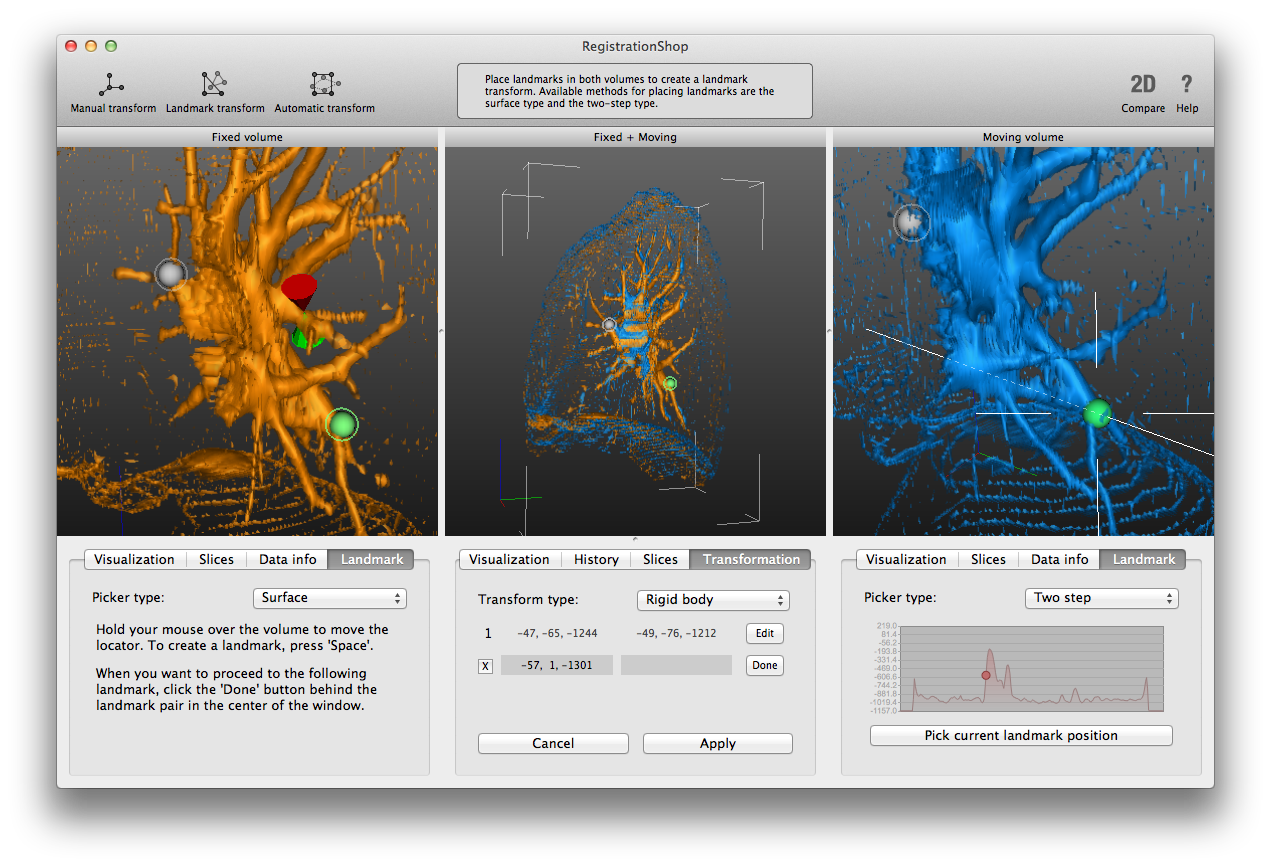This screenshot has height=867, width=1271.
Task: Click the -57, 1, -1301 landmark coordinate field
Action: 557,666
